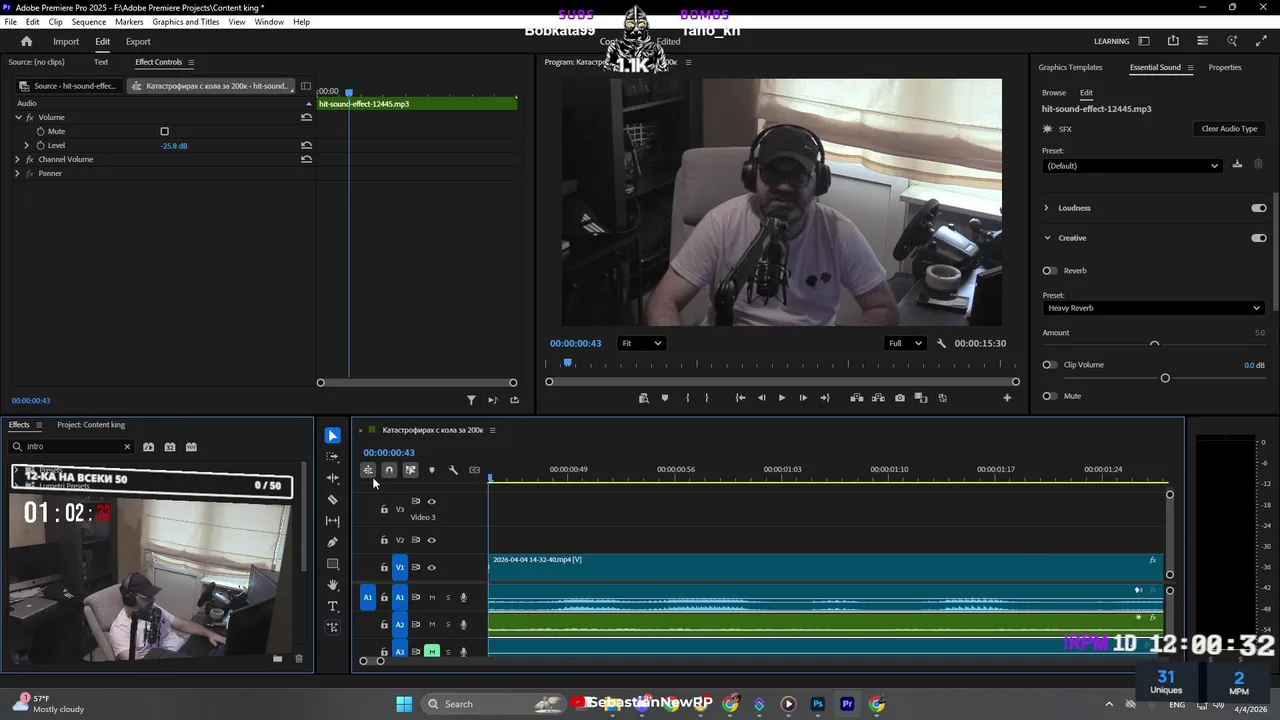Select the Slip tool
Image resolution: width=1280 pixels, height=720 pixels.
[333, 521]
